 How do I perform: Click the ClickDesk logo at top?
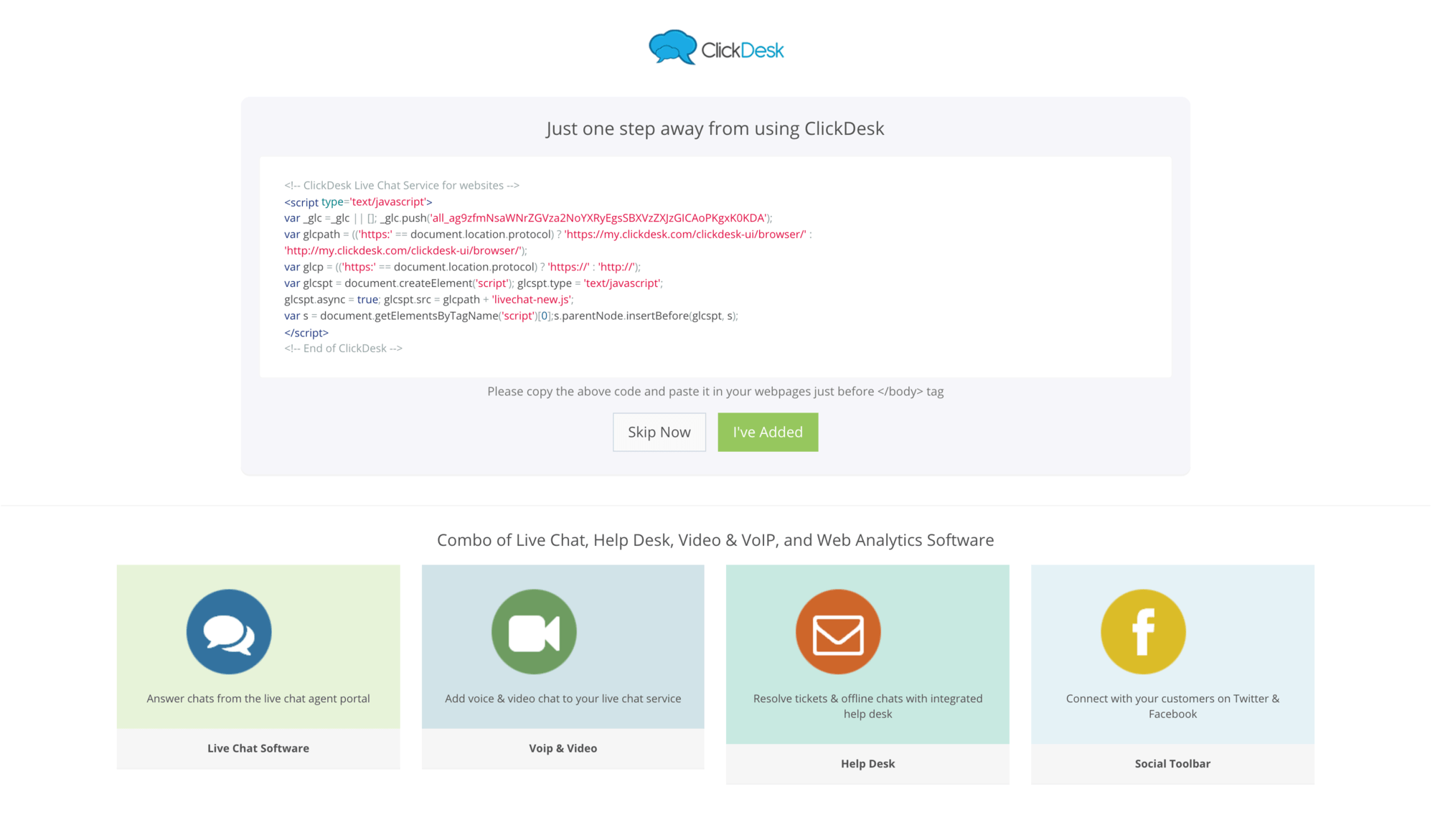point(716,49)
